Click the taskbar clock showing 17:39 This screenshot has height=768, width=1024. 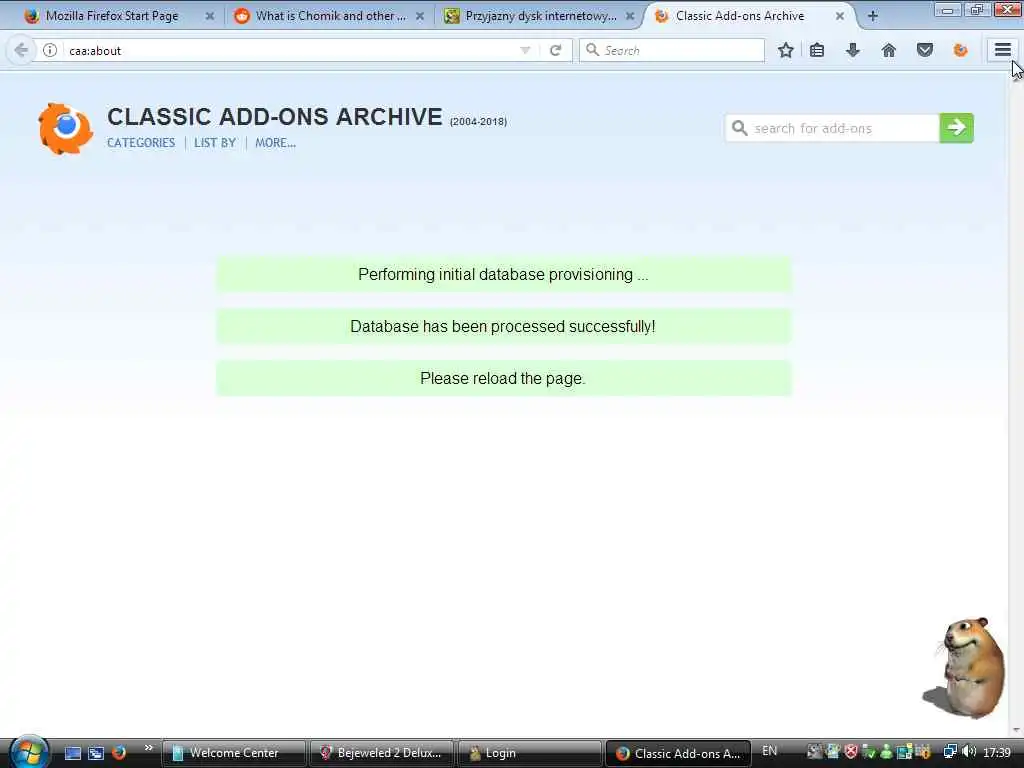click(x=997, y=753)
